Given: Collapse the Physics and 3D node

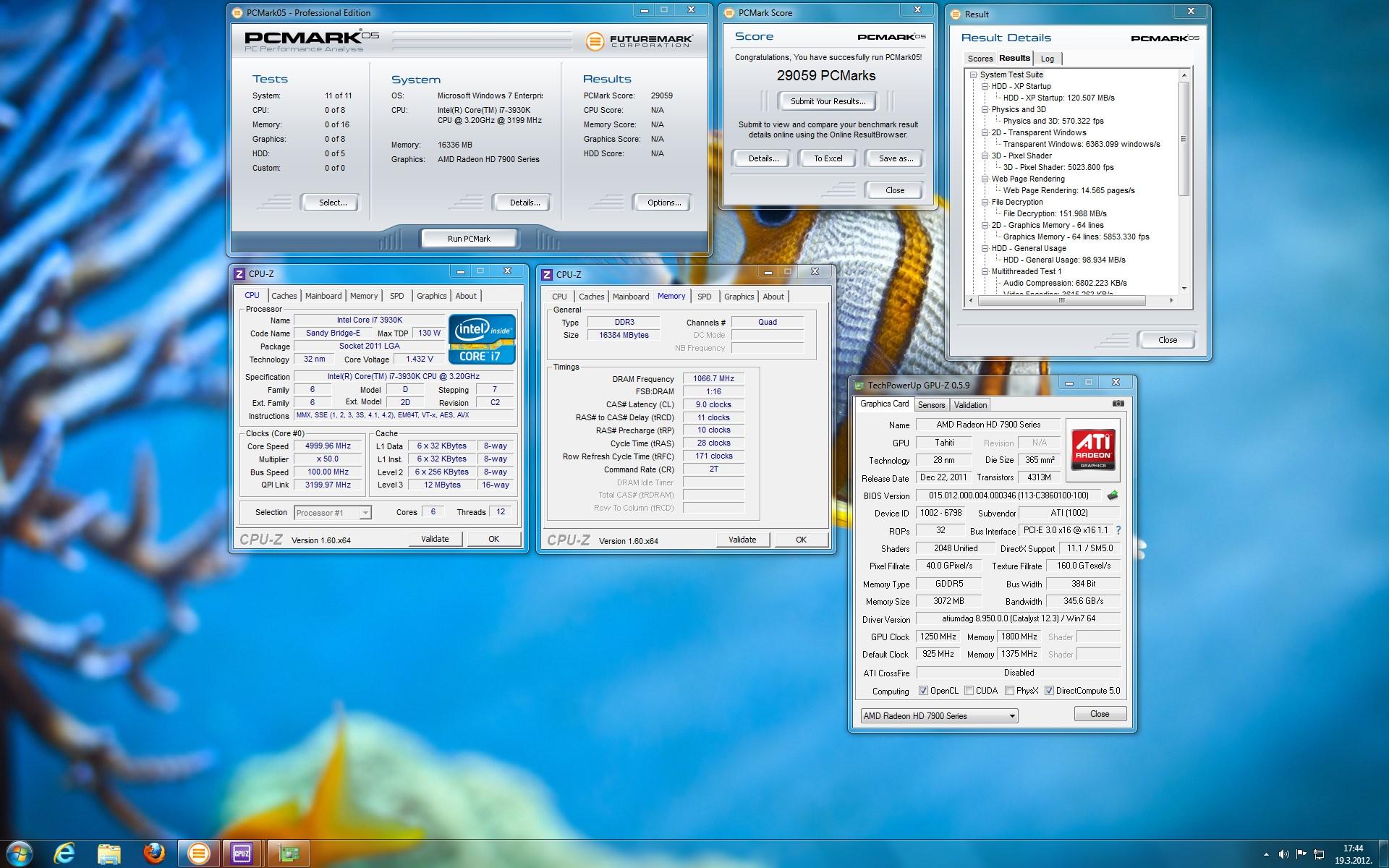Looking at the screenshot, I should point(985,109).
